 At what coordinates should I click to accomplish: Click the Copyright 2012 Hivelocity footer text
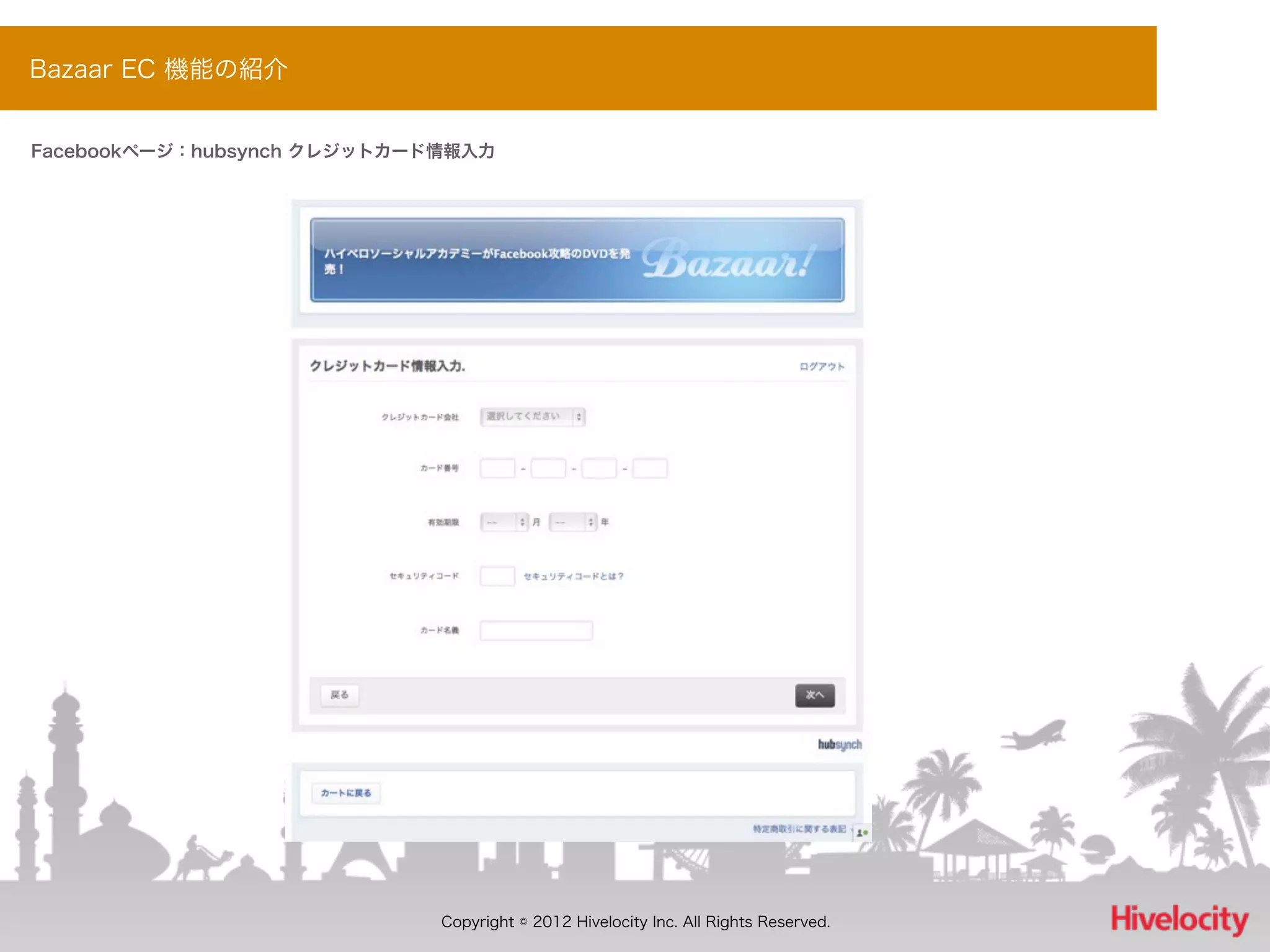636,922
